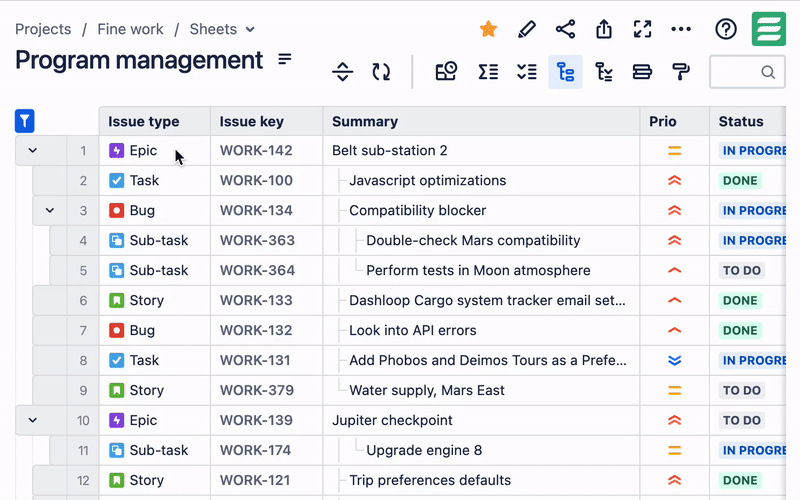800x500 pixels.
Task: Open issue key WORK-142
Action: click(256, 151)
